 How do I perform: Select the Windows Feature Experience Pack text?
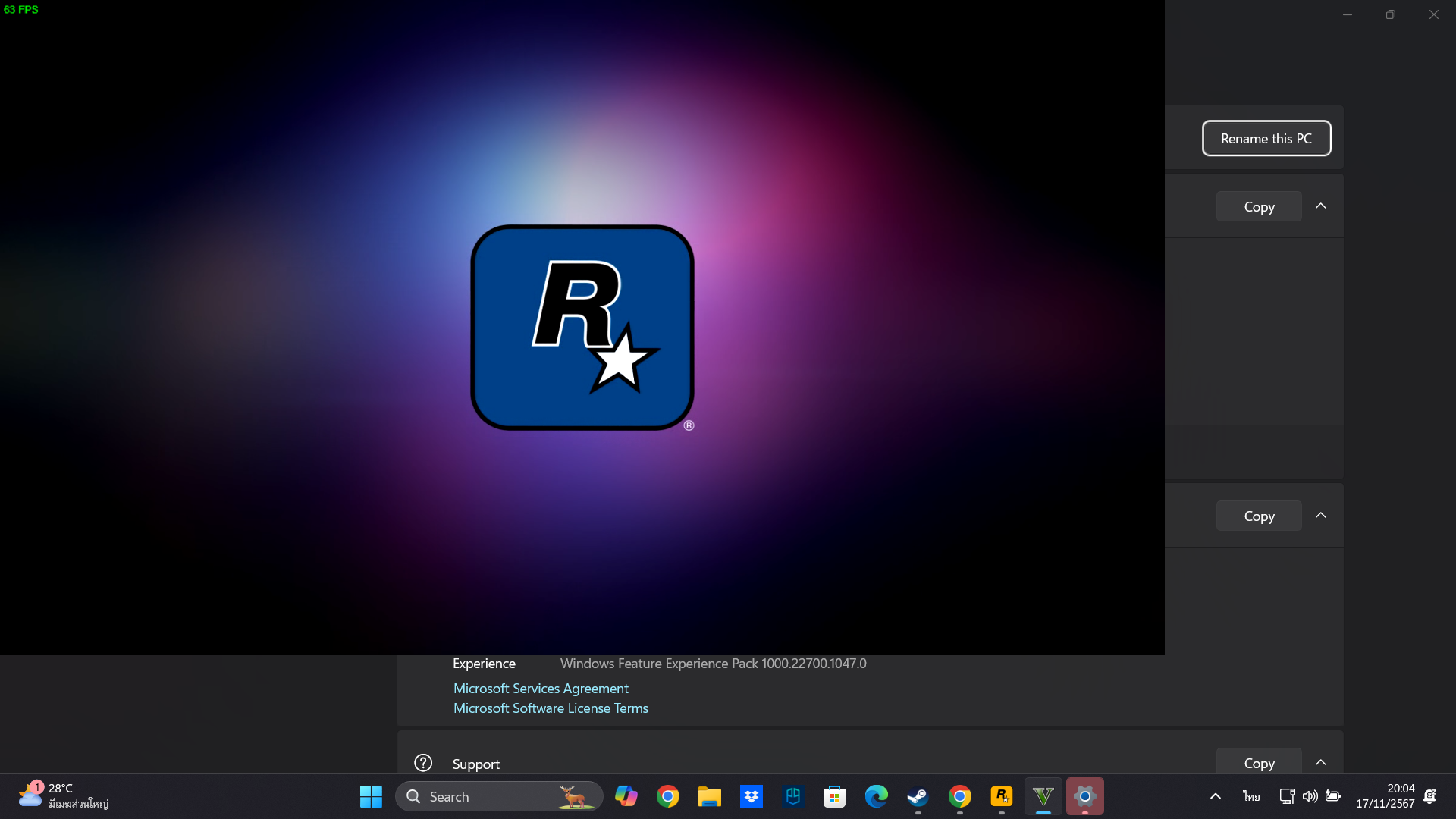[713, 664]
